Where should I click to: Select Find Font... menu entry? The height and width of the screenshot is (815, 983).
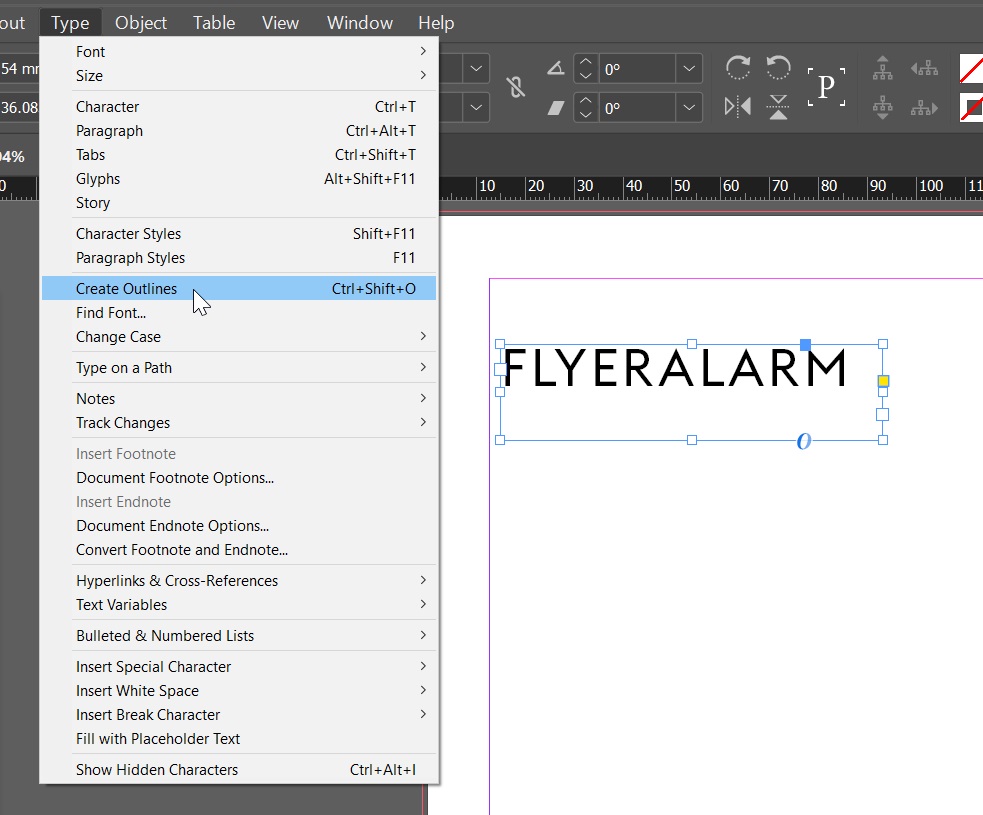point(111,313)
